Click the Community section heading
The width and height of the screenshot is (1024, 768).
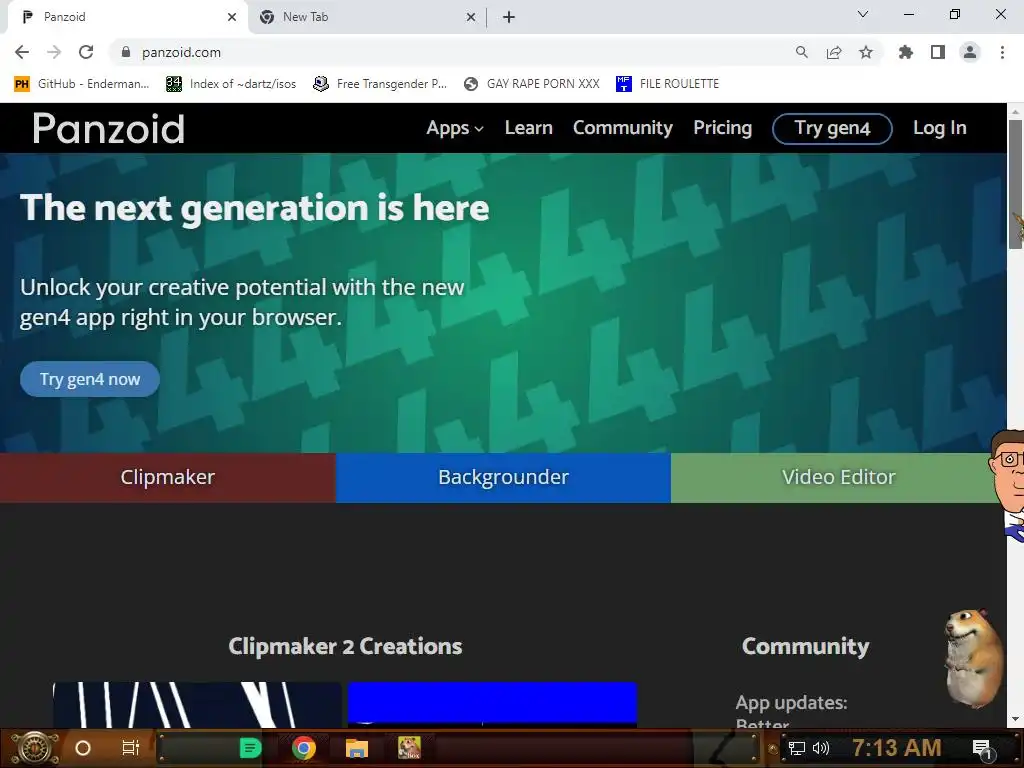[x=805, y=646]
